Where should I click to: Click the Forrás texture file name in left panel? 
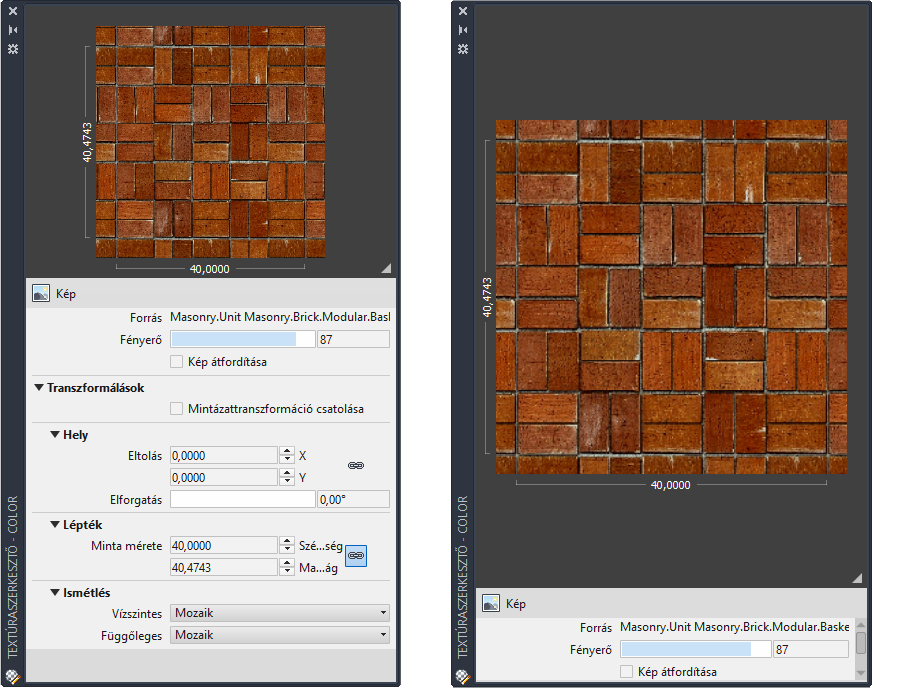click(x=280, y=317)
